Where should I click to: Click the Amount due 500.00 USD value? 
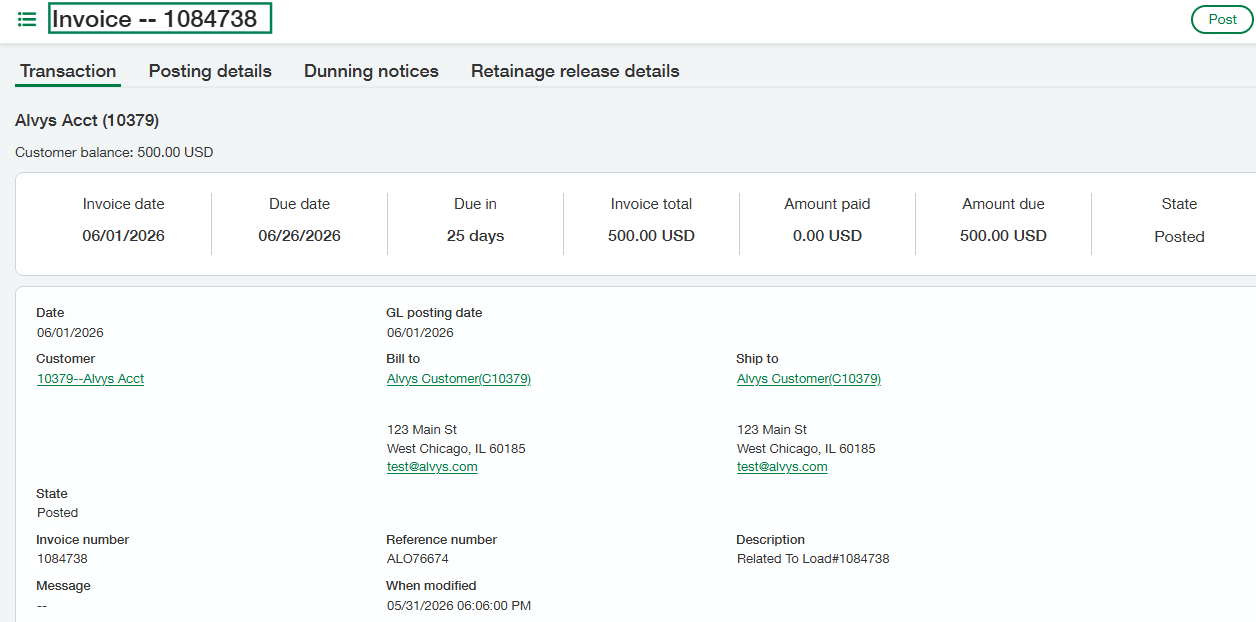(x=1004, y=237)
